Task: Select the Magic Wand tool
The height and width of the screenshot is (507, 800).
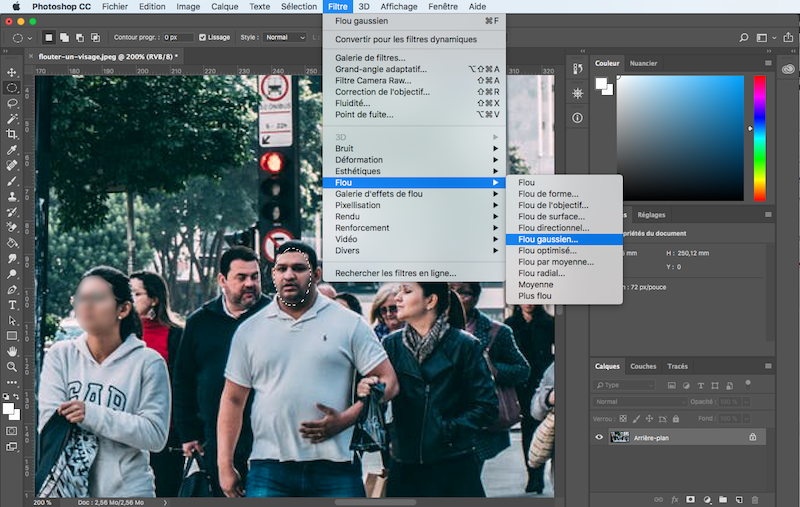Action: coord(12,119)
